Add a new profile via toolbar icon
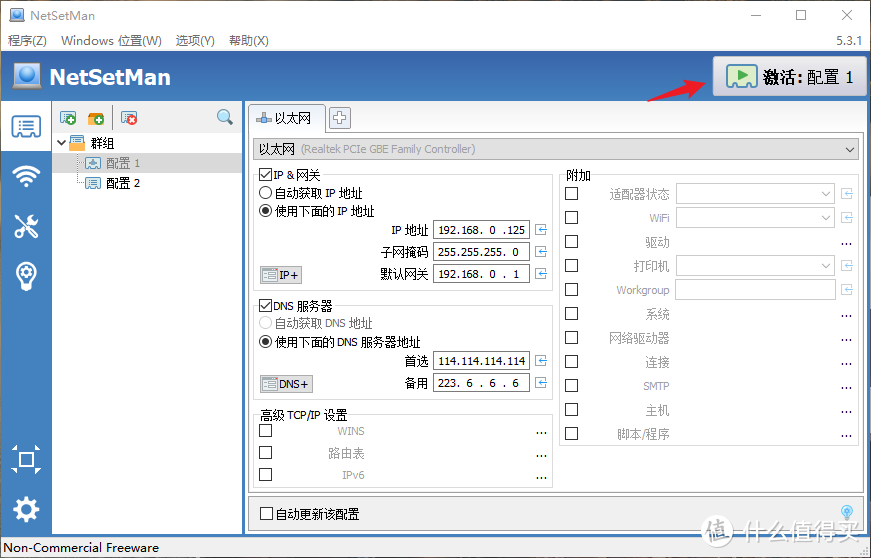The width and height of the screenshot is (871, 558). tap(68, 118)
